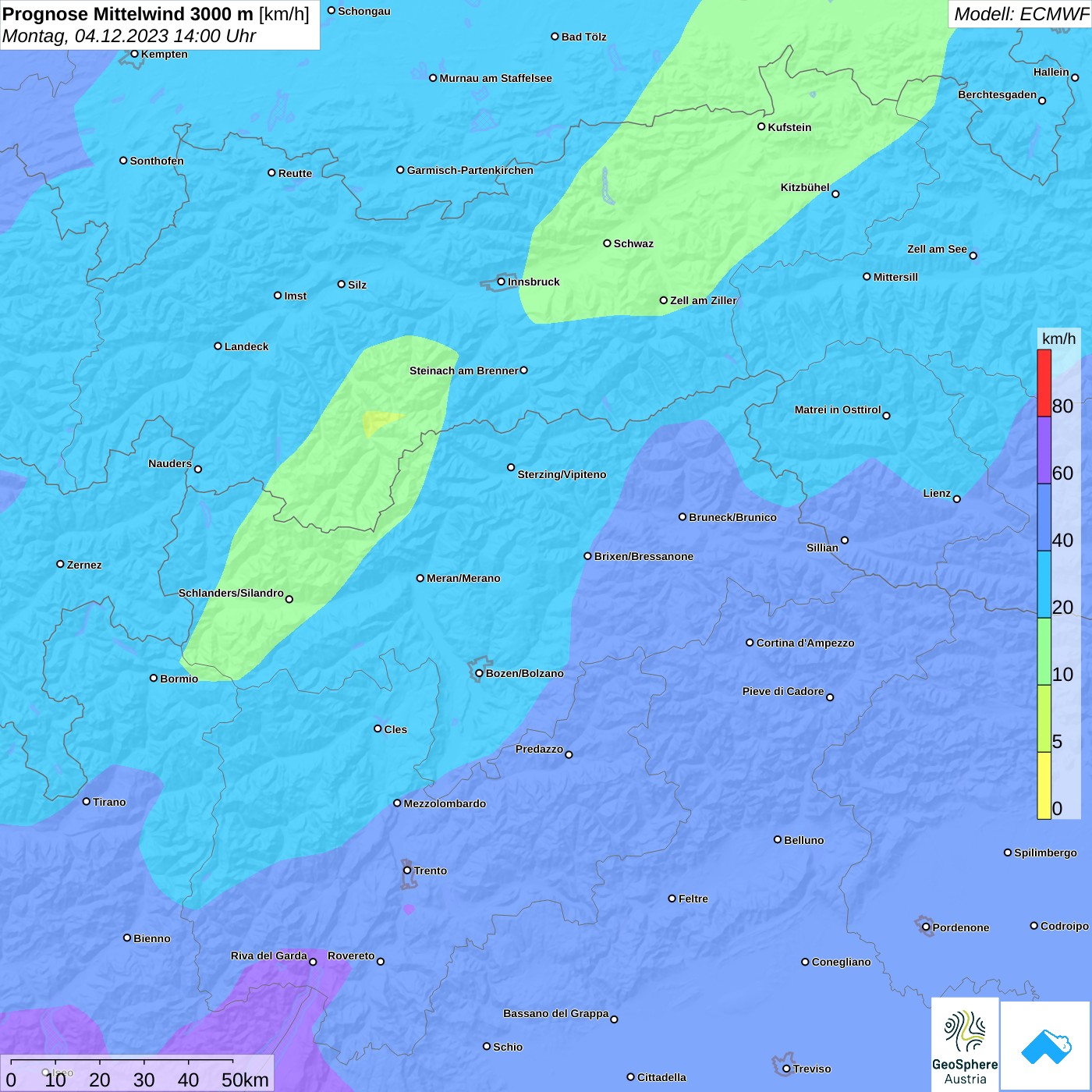Click the Zell am Ziller label

[703, 300]
